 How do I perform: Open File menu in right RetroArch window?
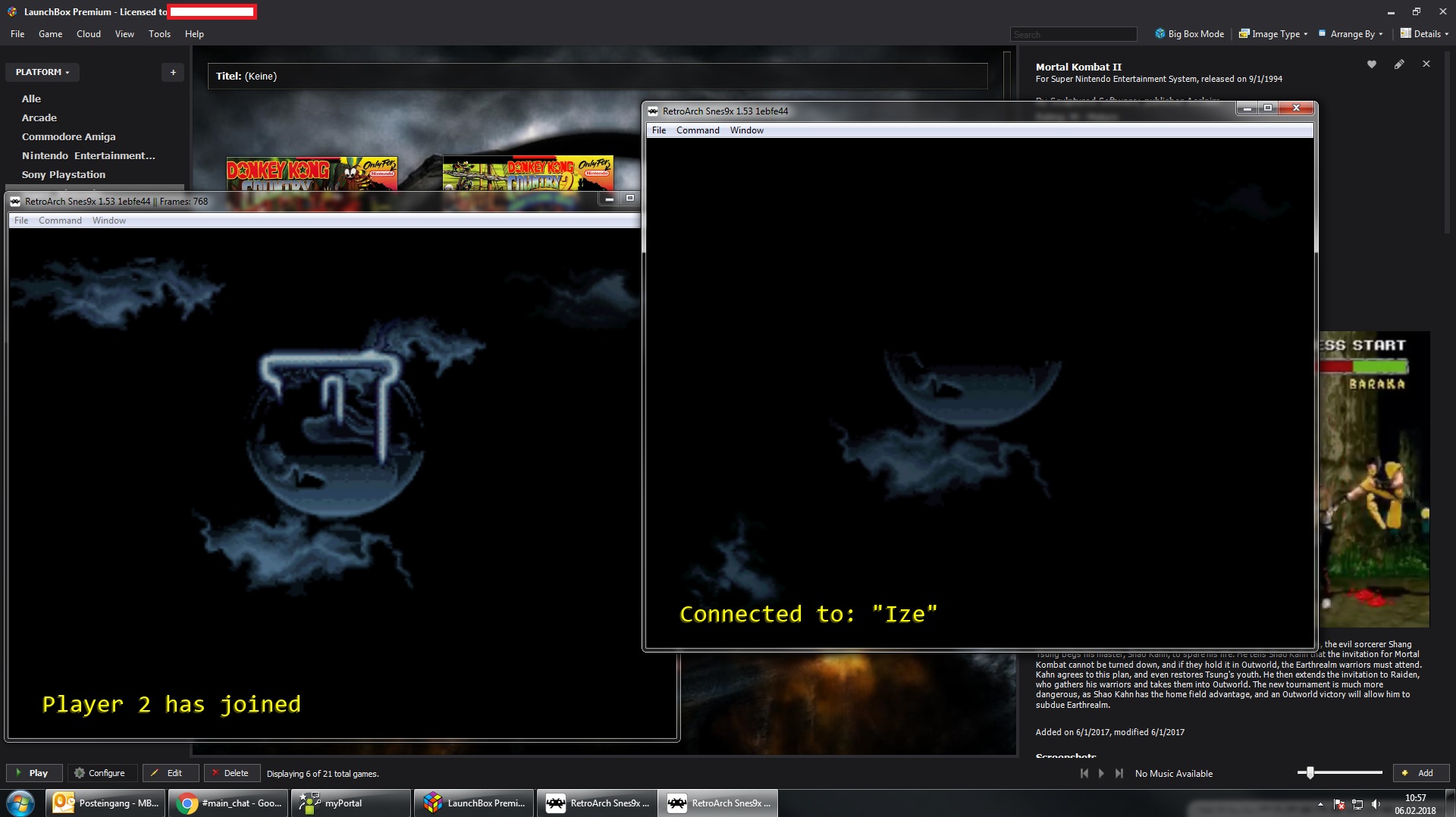659,130
